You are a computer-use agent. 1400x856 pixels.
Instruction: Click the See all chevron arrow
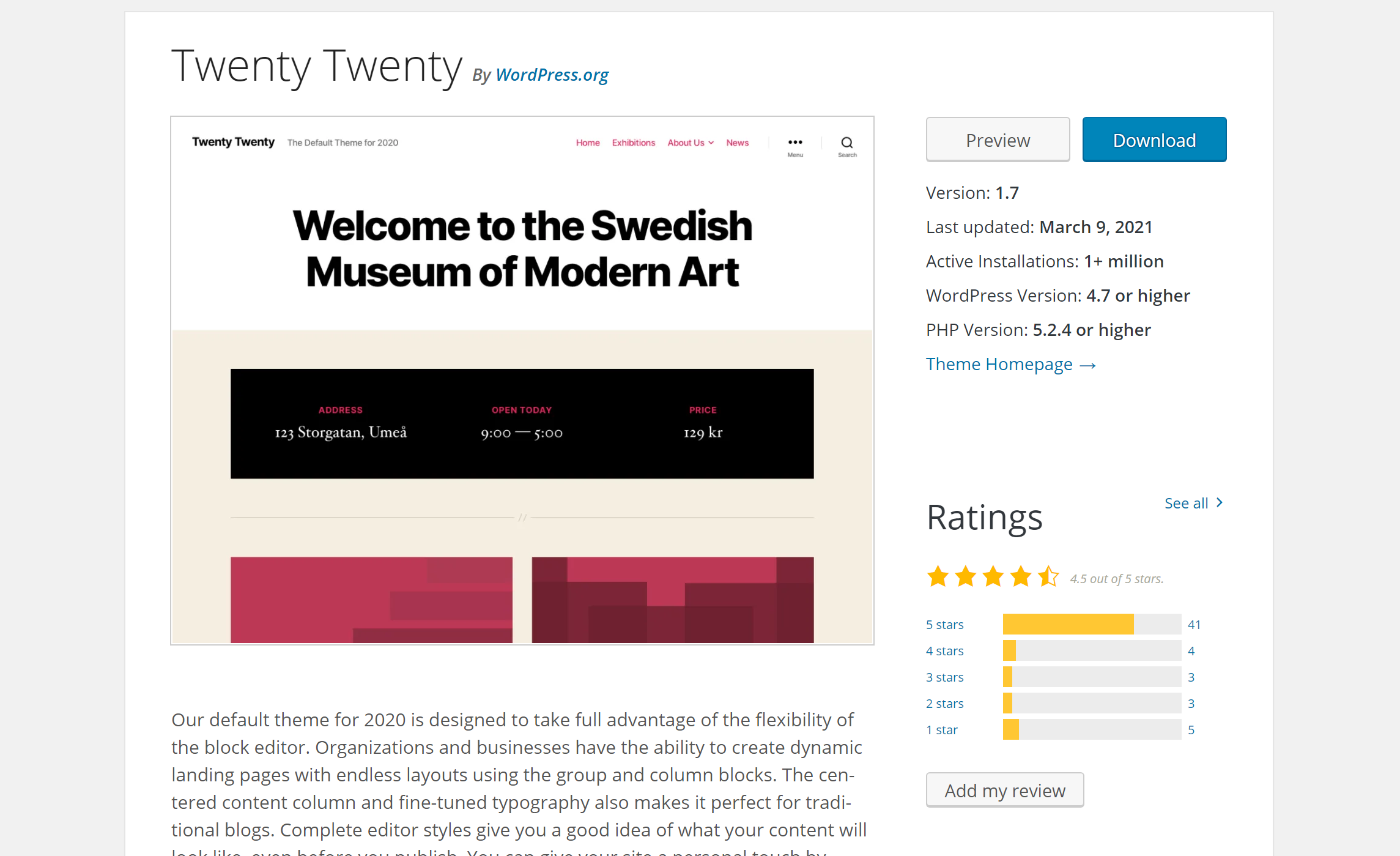1219,502
